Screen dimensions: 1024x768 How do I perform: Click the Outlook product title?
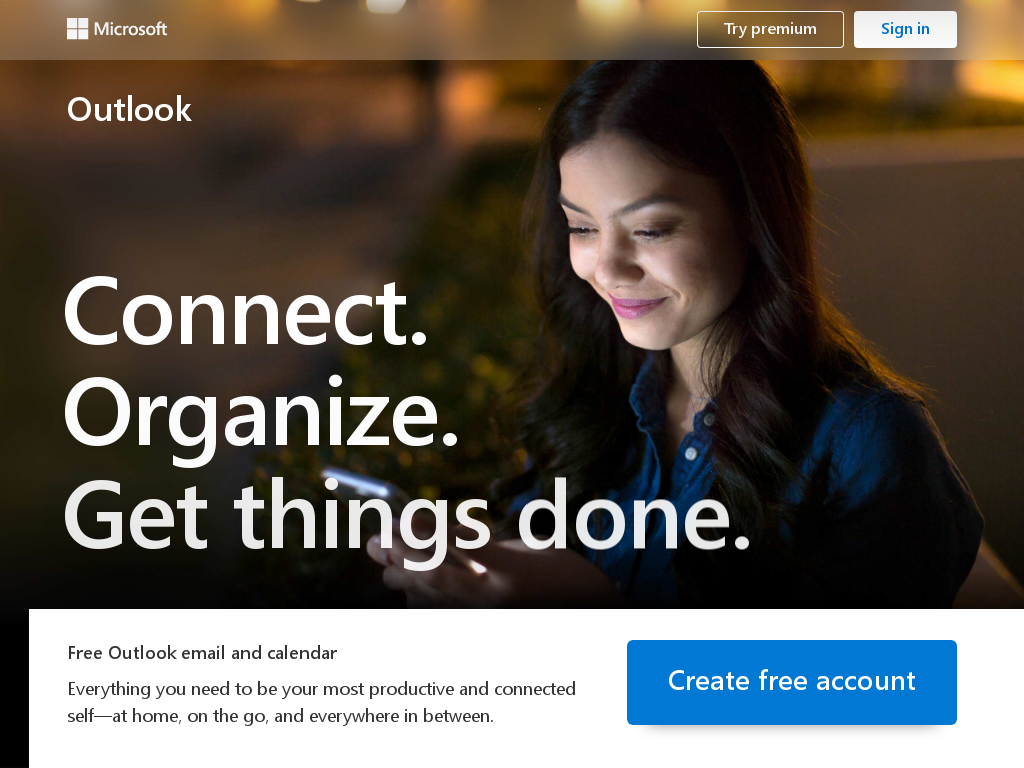click(x=129, y=109)
